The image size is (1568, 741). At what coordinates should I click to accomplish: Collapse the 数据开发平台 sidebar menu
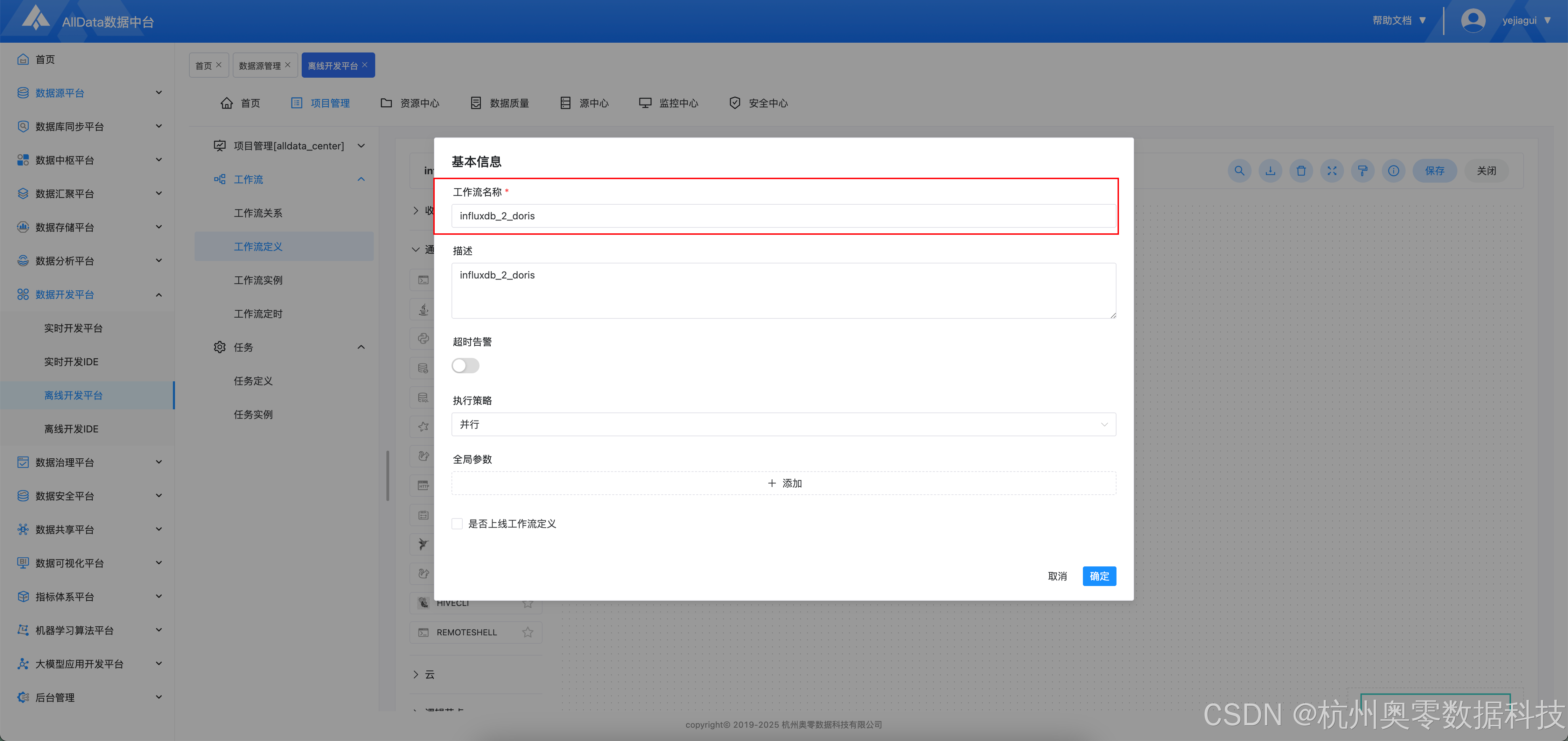coord(159,295)
